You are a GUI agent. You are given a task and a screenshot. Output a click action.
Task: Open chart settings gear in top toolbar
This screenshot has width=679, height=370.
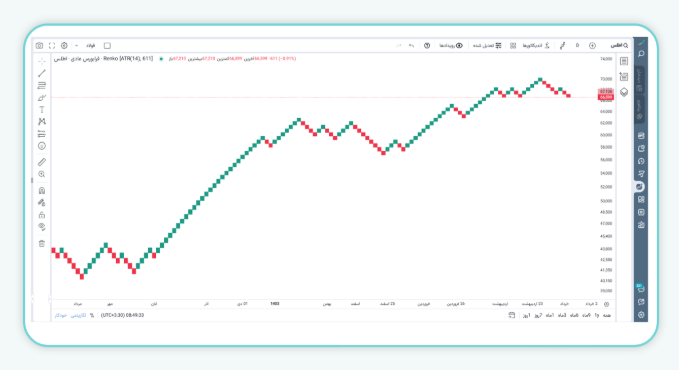pyautogui.click(x=64, y=45)
